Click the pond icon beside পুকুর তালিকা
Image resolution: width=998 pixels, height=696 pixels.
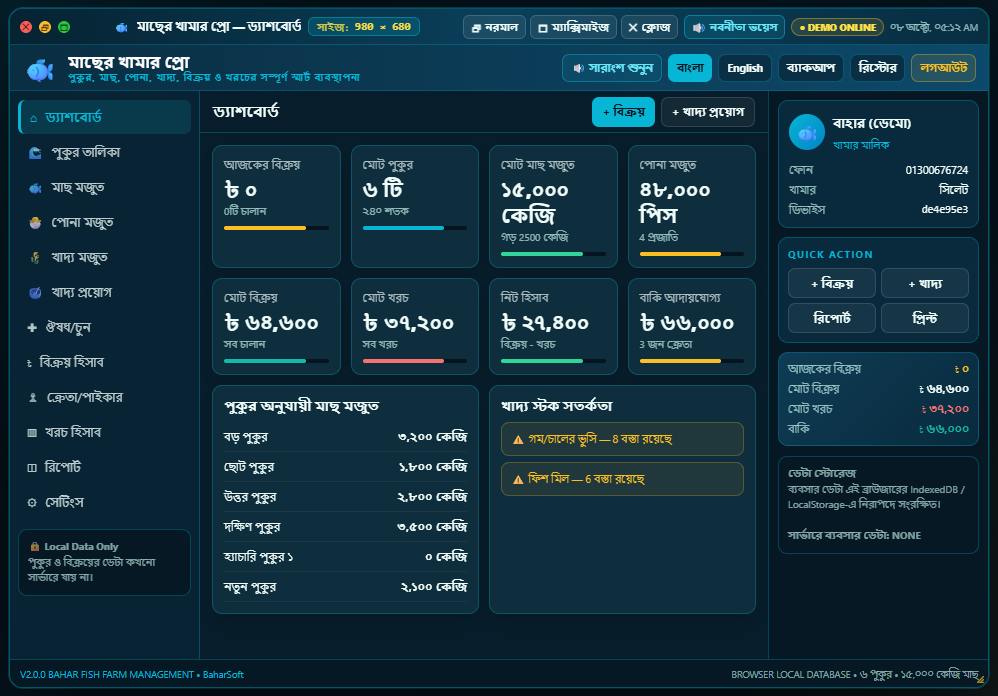pyautogui.click(x=35, y=153)
